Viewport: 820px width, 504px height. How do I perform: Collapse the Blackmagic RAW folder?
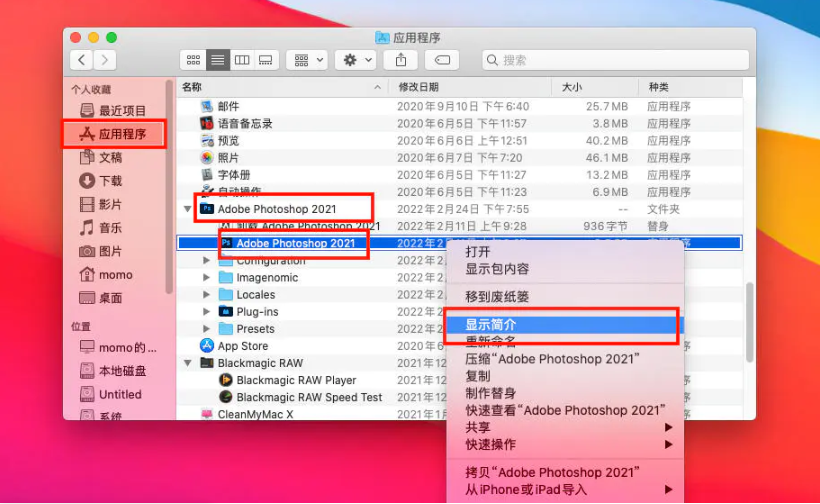[188, 363]
